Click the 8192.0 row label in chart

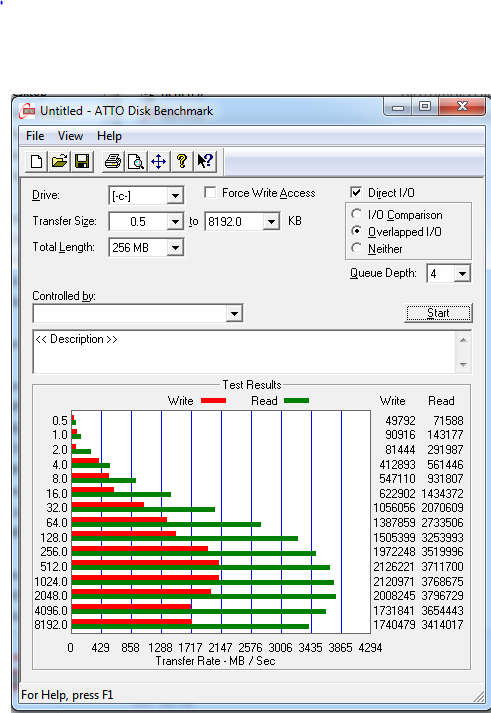(51, 625)
